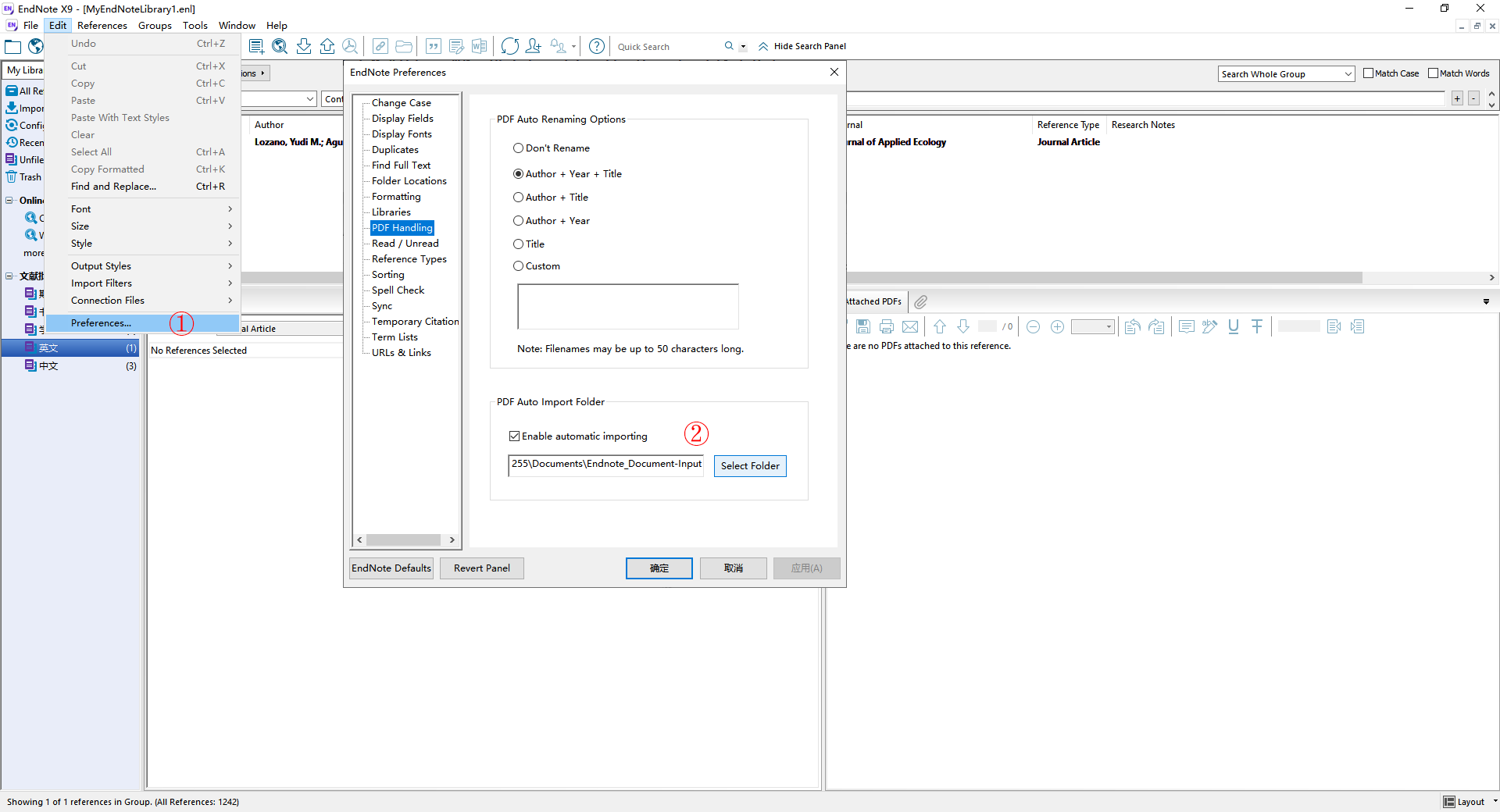Select Author + Year + Title radio option
Screen dimensions: 1500x812
[518, 174]
